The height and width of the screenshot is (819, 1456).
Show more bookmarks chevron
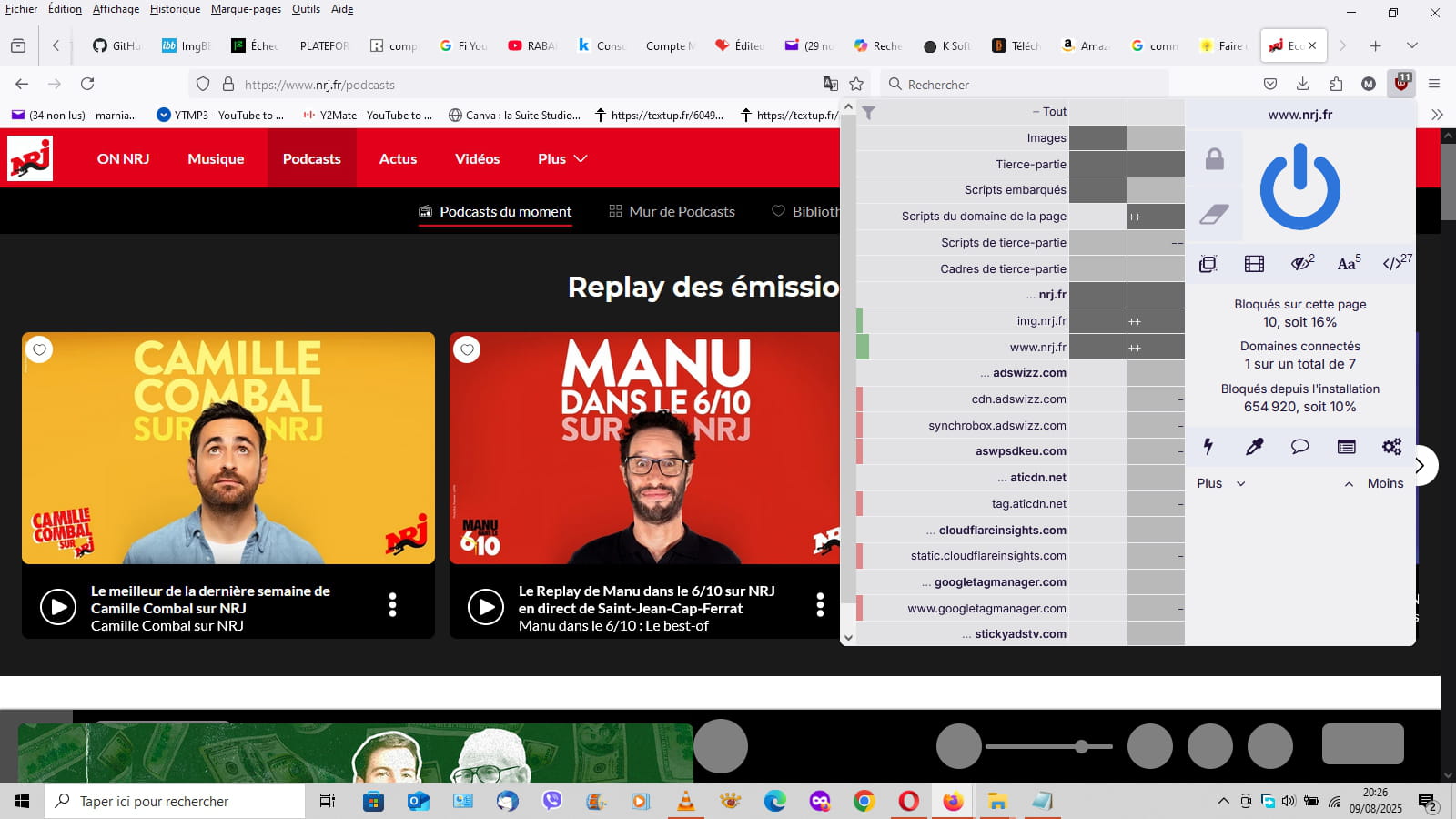pyautogui.click(x=1437, y=115)
